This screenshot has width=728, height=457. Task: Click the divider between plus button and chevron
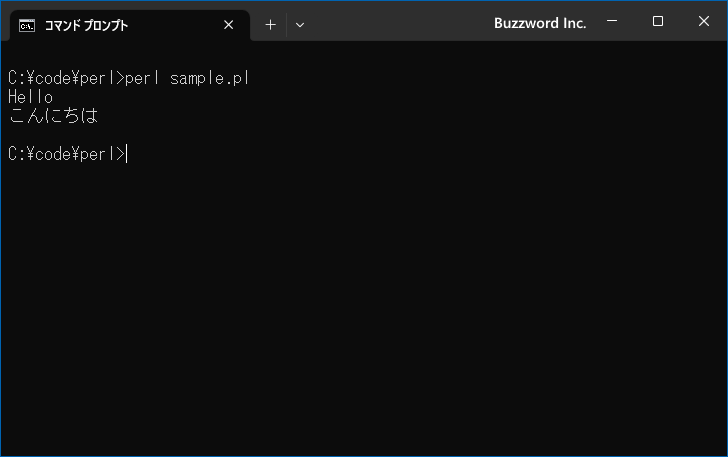point(286,25)
